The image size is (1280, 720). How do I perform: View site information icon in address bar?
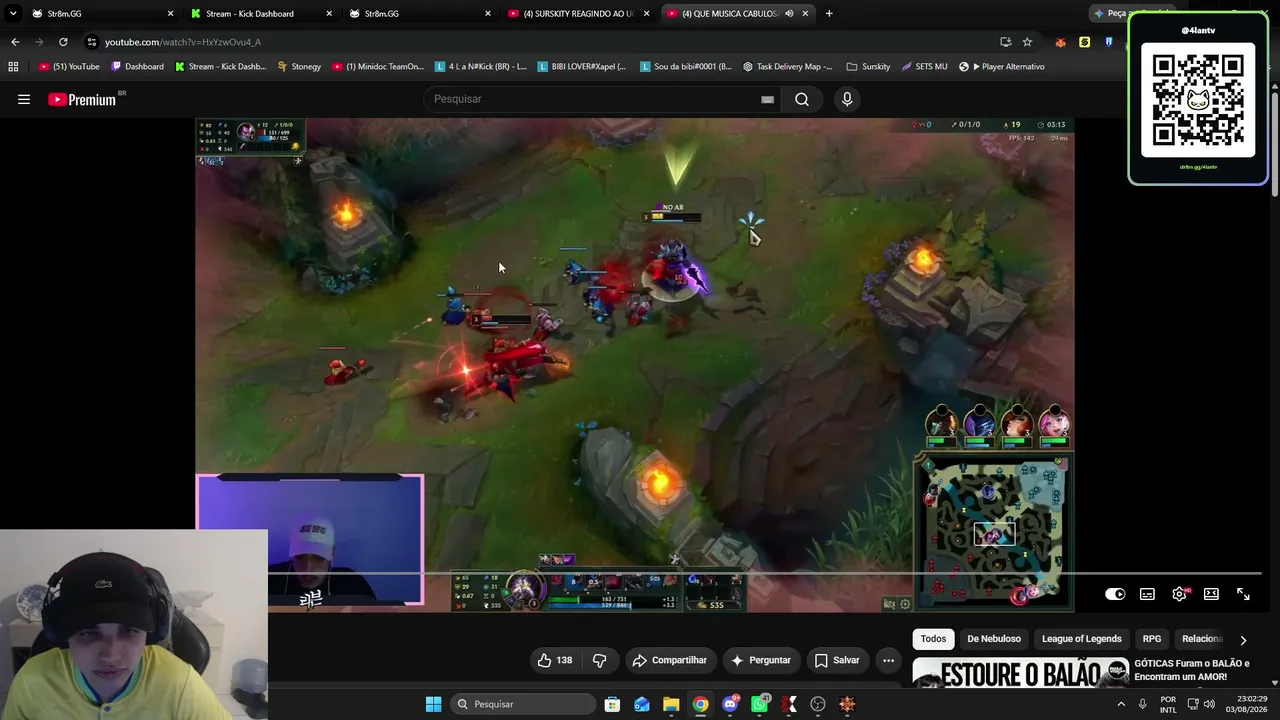(92, 42)
